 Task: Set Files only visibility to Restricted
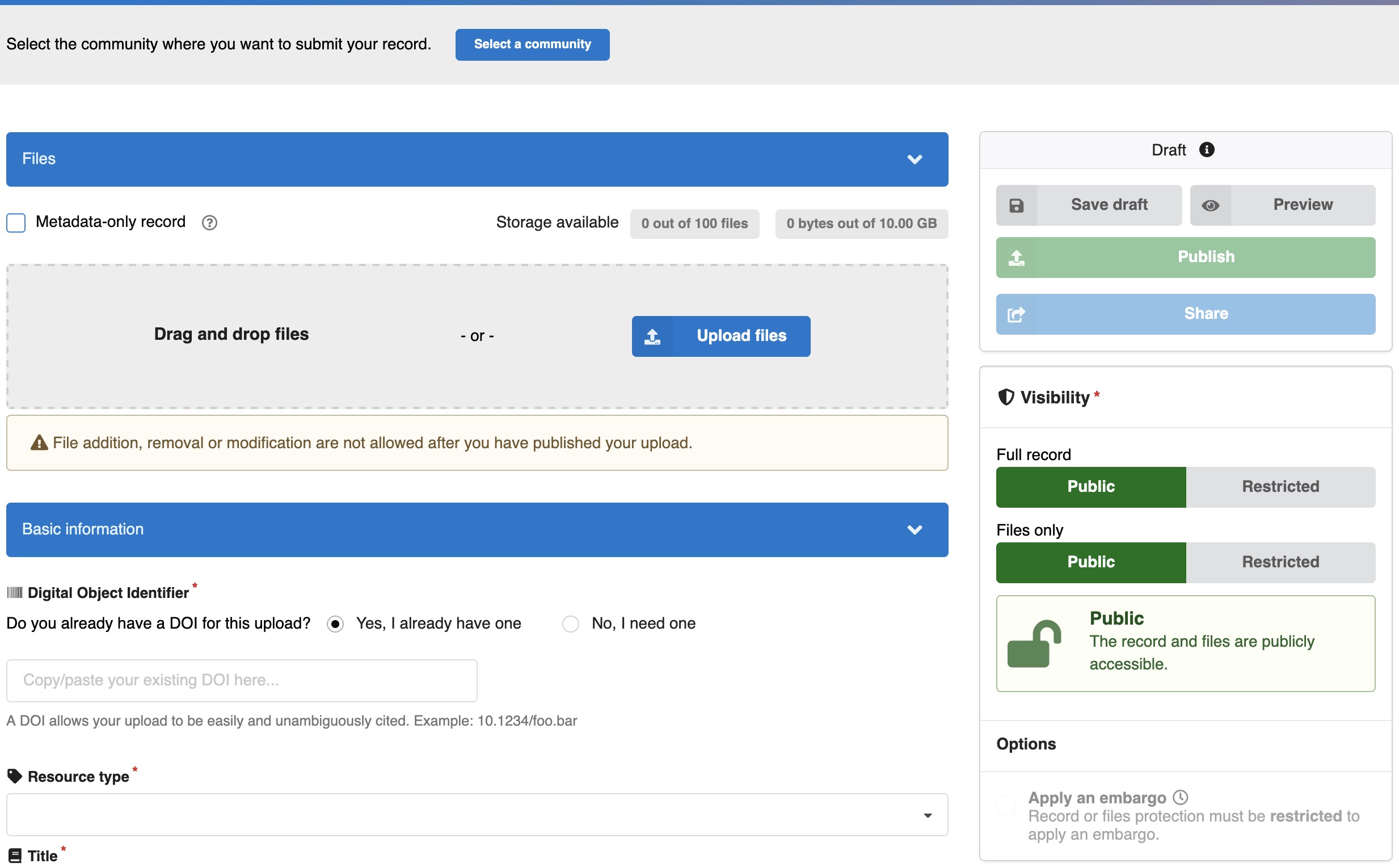[x=1281, y=562]
